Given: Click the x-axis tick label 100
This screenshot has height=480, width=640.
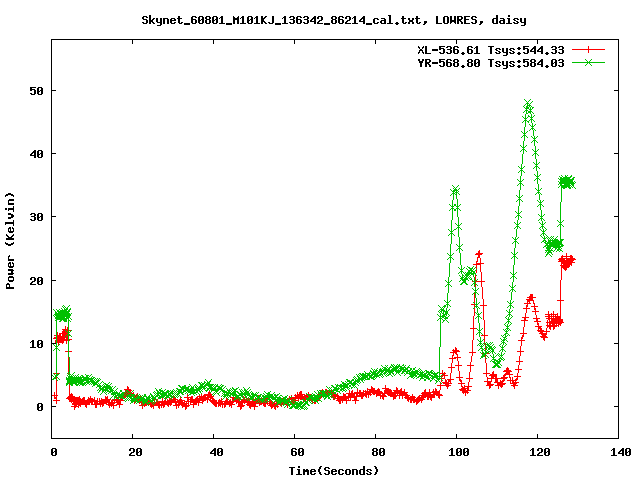Looking at the screenshot, I should click(459, 452).
